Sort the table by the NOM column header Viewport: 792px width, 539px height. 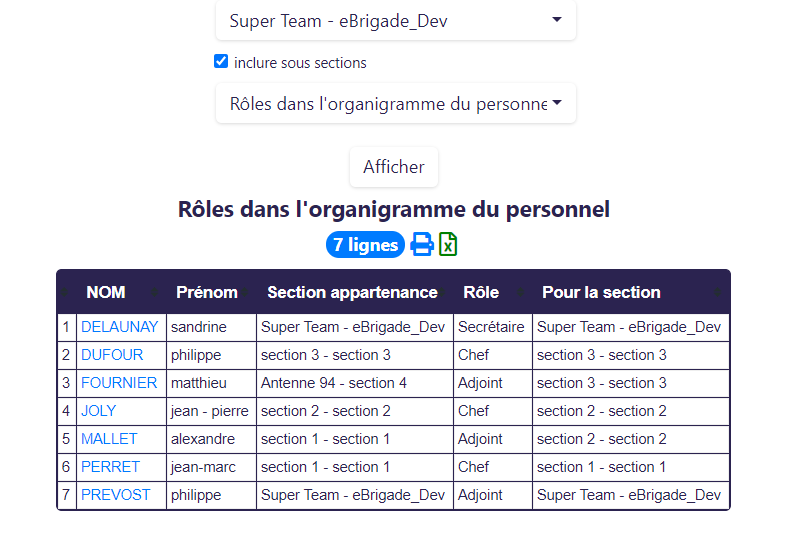click(x=106, y=292)
